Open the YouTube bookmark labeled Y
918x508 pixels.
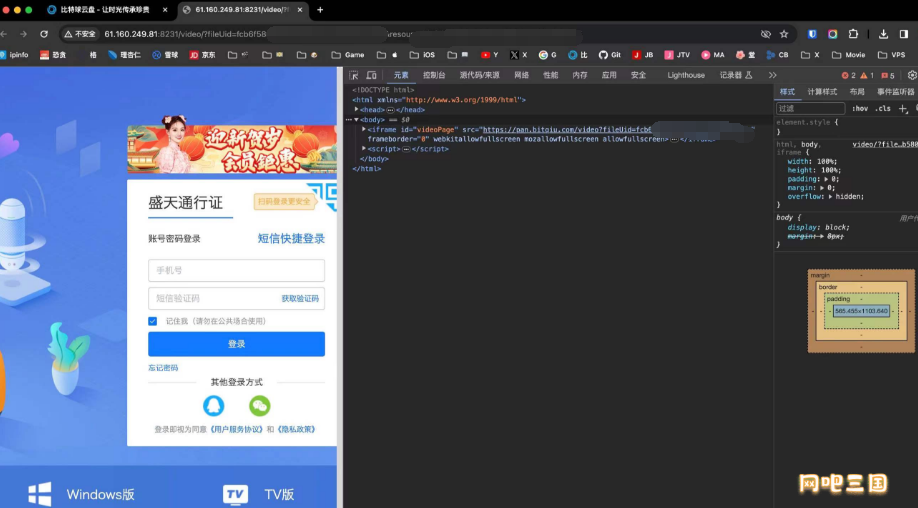pyautogui.click(x=489, y=55)
